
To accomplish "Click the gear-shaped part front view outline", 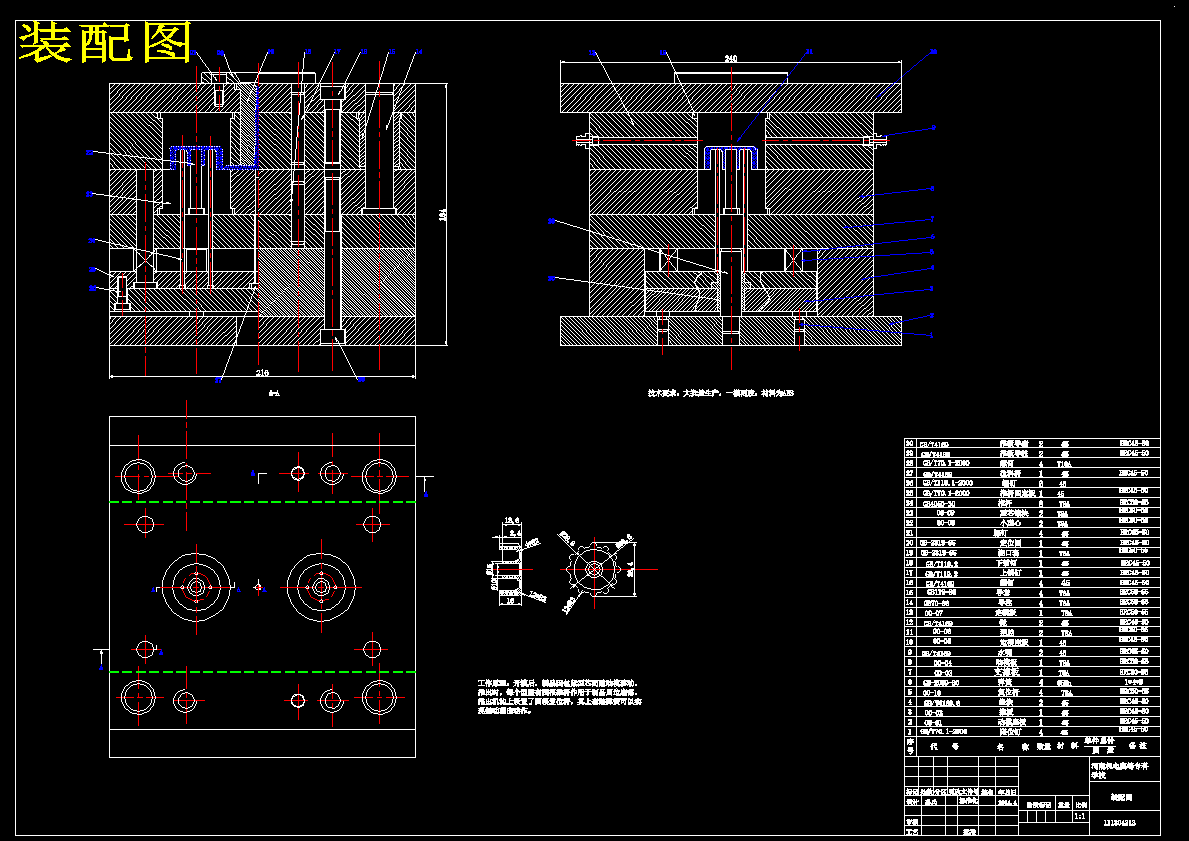I will [594, 568].
